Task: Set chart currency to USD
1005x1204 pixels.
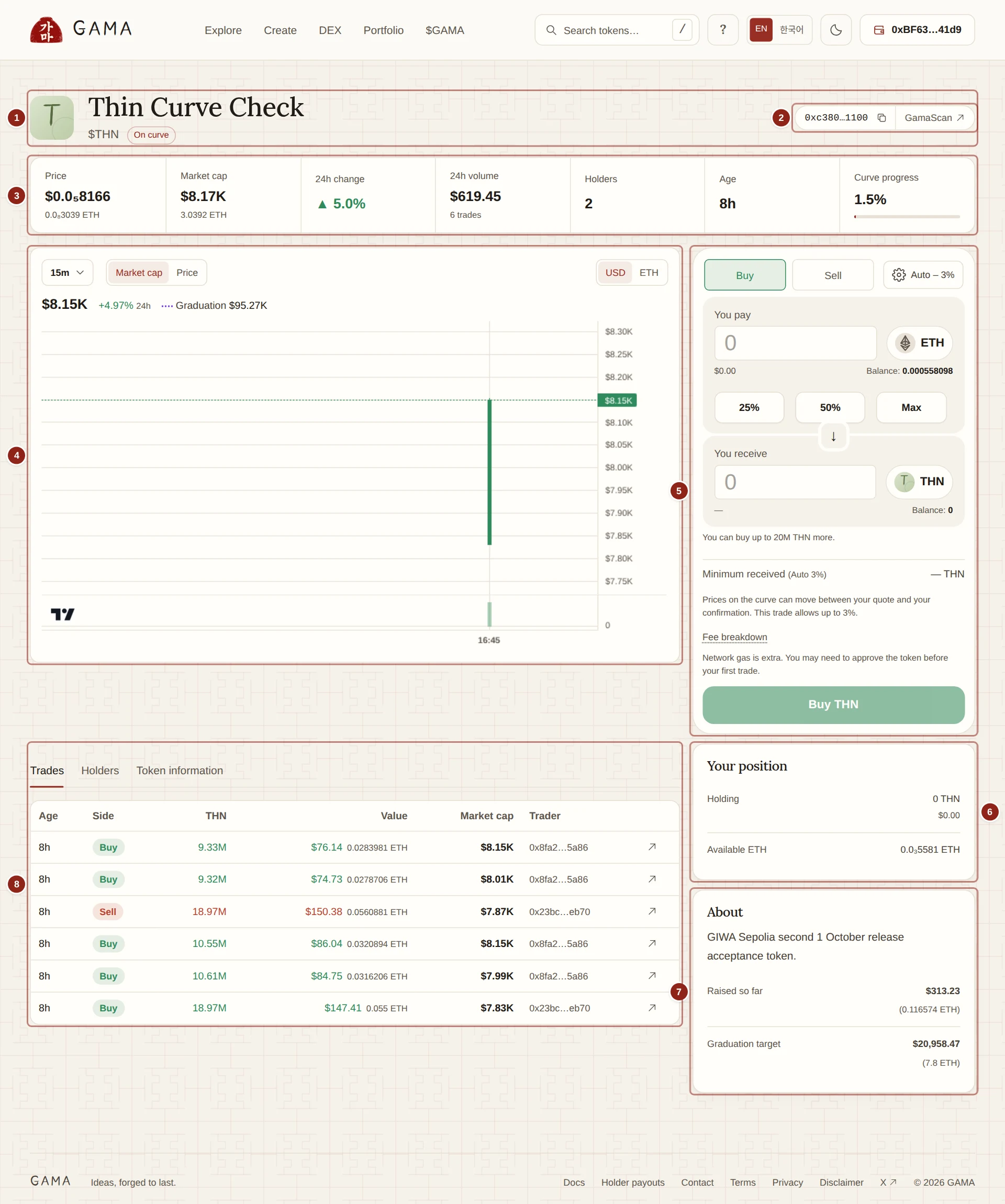Action: coord(615,272)
